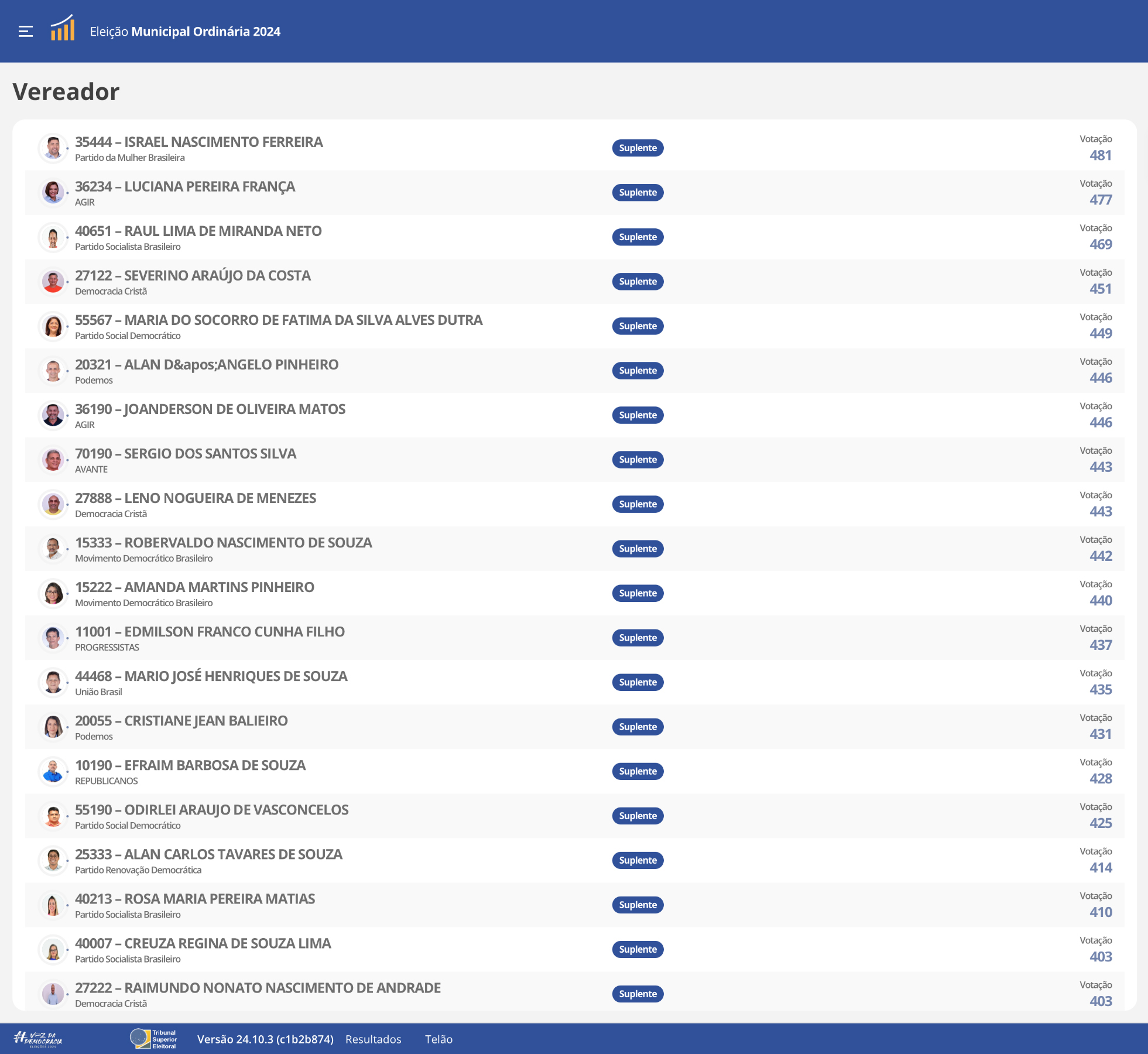Click vote count 481
The image size is (1148, 1054).
(x=1101, y=156)
